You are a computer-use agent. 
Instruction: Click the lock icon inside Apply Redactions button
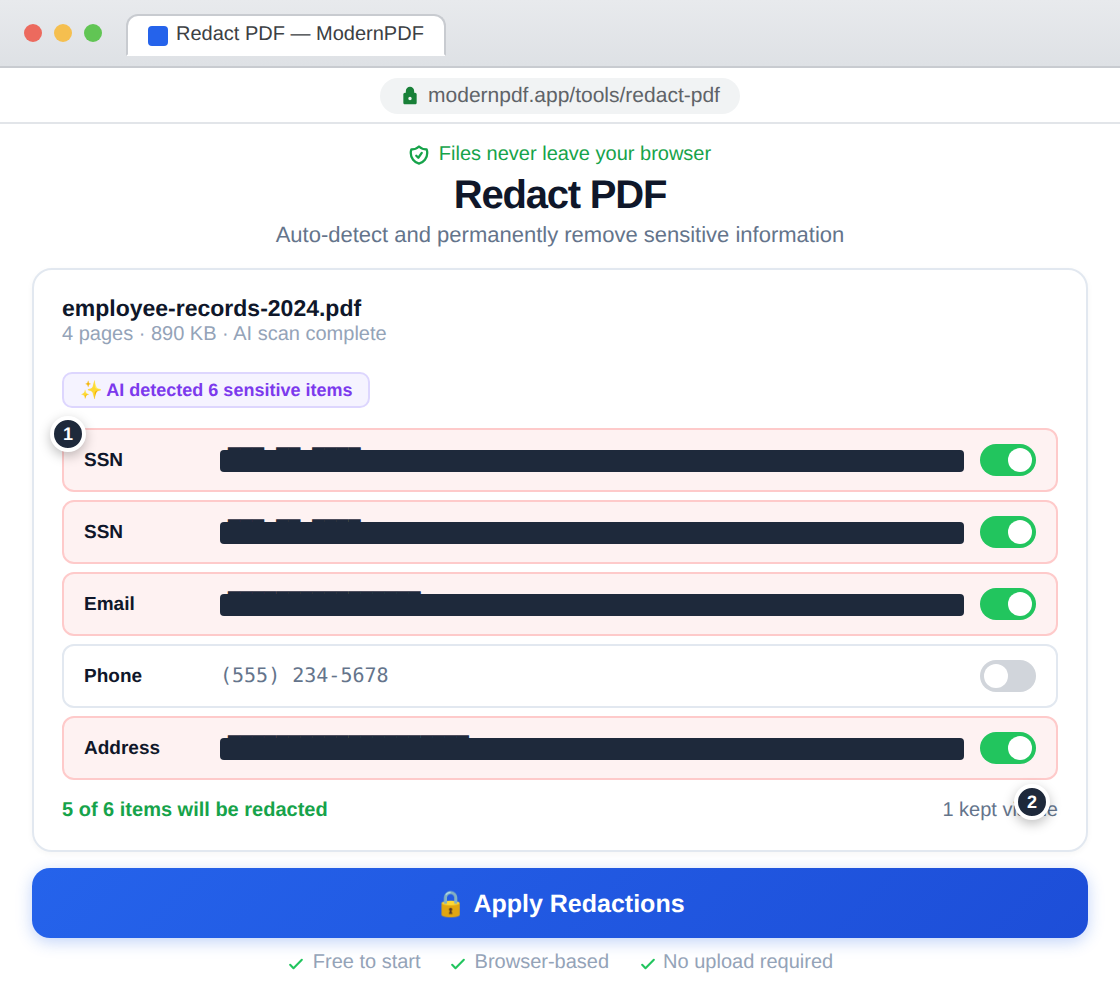pyautogui.click(x=449, y=903)
